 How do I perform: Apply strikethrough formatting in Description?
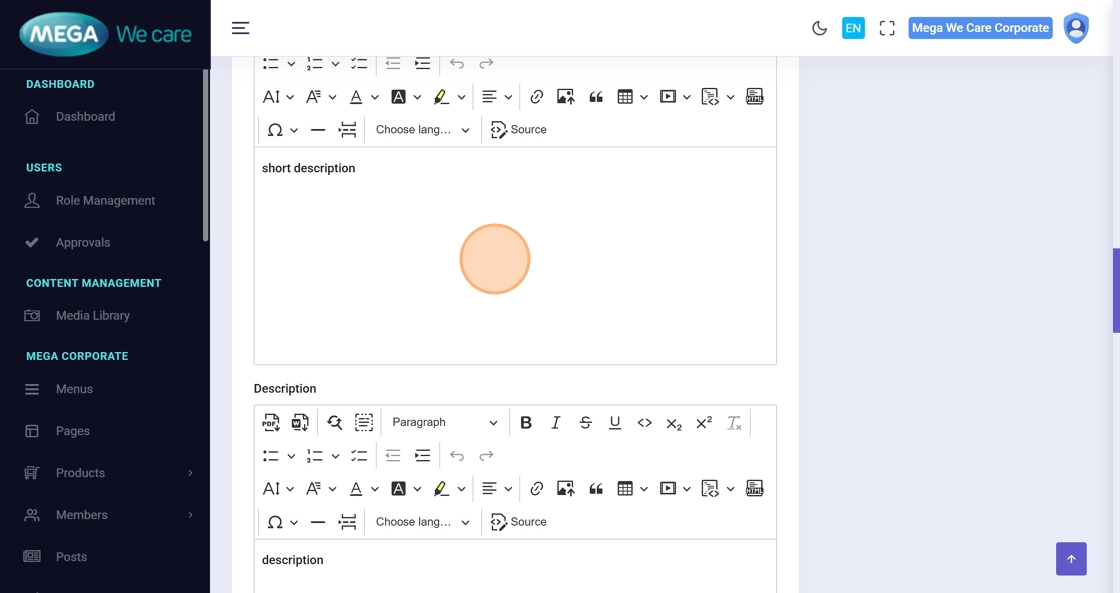pos(585,423)
